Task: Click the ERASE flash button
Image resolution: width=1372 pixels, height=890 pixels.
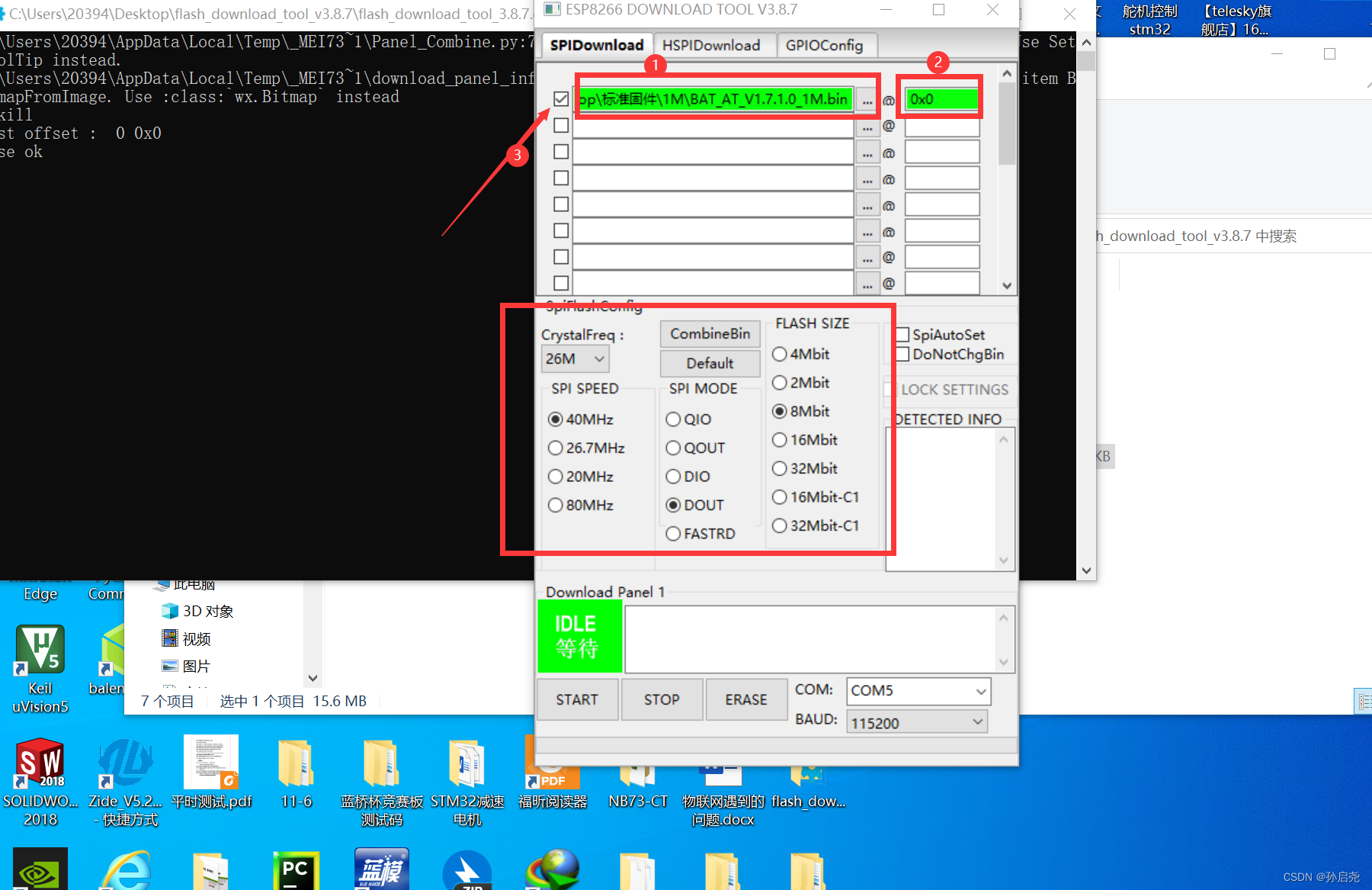Action: point(746,699)
